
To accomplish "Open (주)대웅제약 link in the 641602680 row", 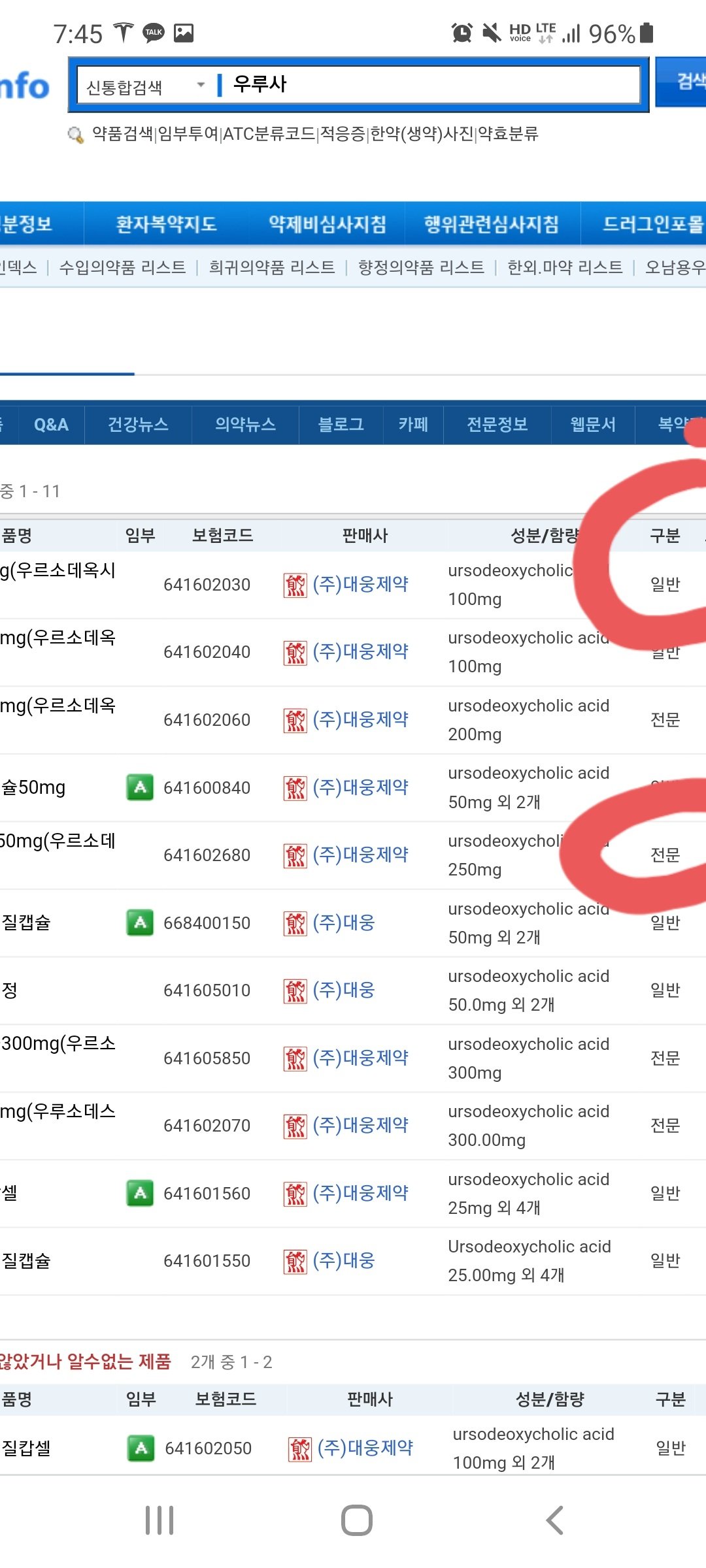I will pos(361,855).
